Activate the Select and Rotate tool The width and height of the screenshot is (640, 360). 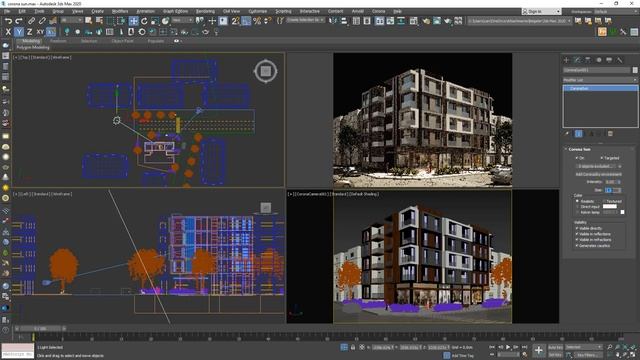144,20
